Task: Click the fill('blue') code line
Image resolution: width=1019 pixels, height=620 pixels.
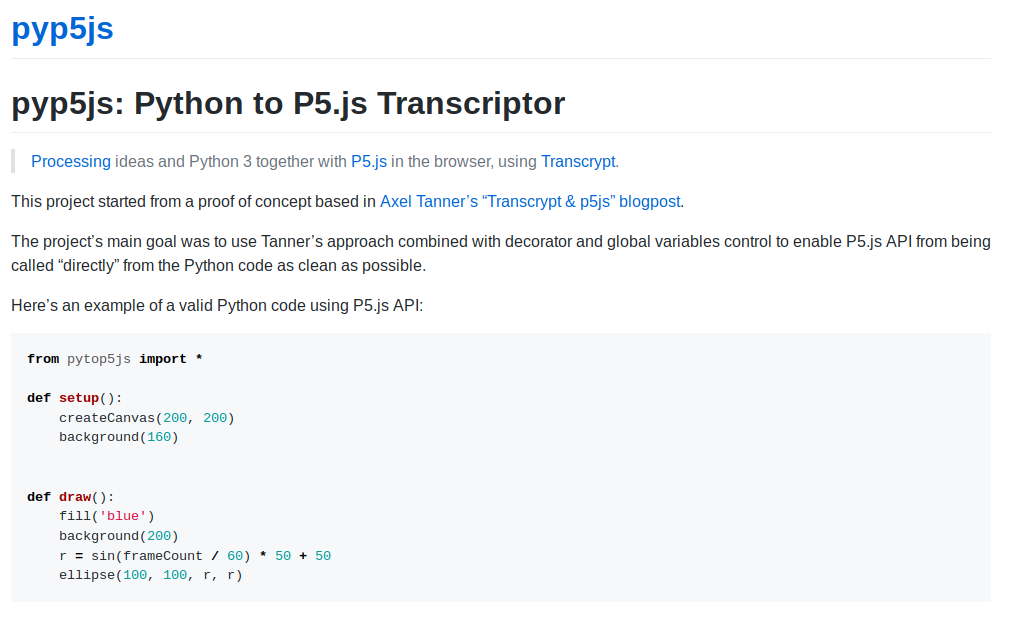Action: (x=106, y=516)
